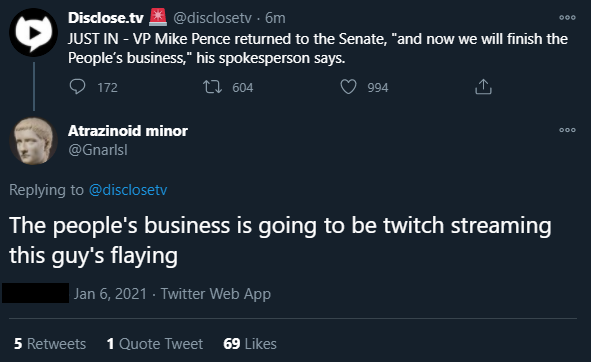
Task: View the 5 Retweets list
Action: coord(50,344)
